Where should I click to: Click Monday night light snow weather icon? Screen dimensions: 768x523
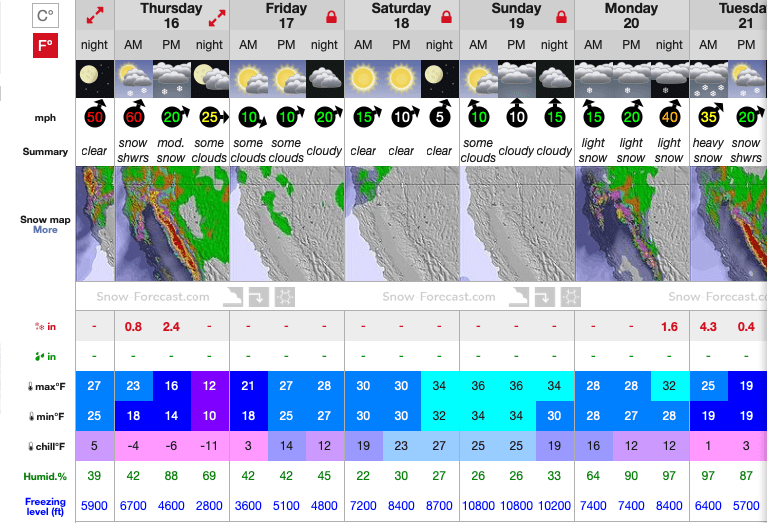tap(670, 79)
